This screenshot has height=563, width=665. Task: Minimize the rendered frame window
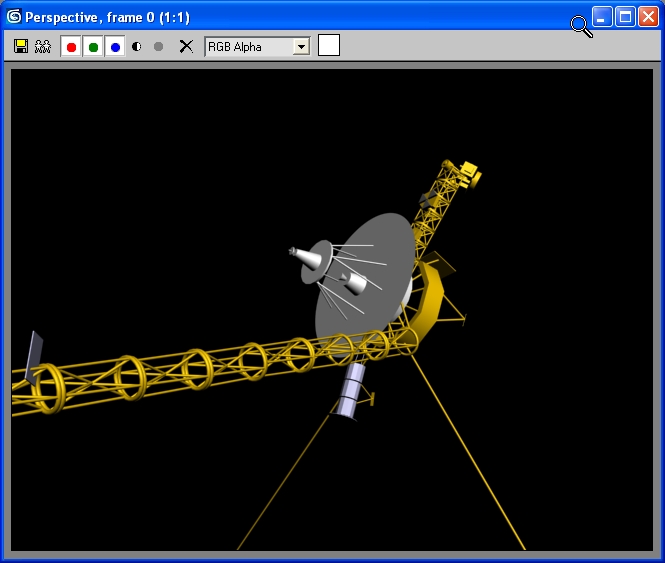(602, 17)
